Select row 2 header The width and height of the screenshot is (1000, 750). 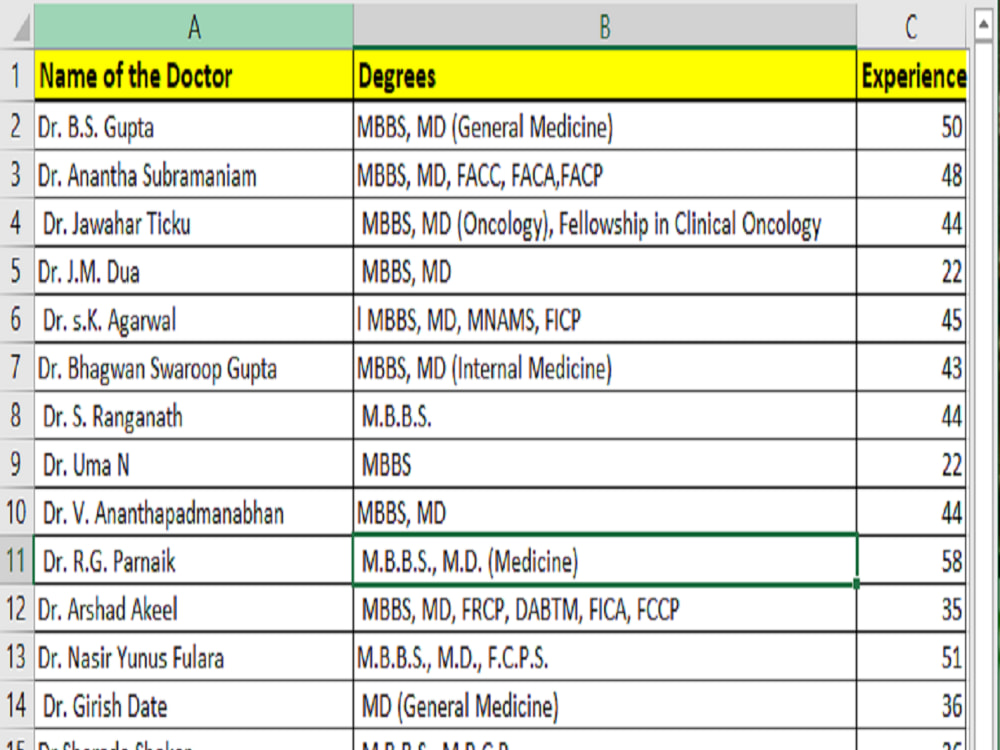pos(17,126)
